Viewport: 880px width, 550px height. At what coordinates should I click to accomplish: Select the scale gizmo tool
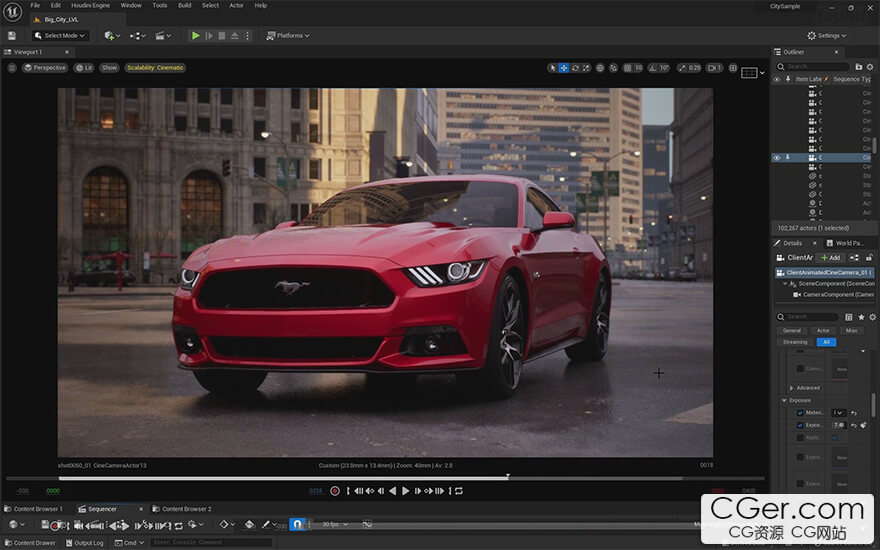pos(586,68)
